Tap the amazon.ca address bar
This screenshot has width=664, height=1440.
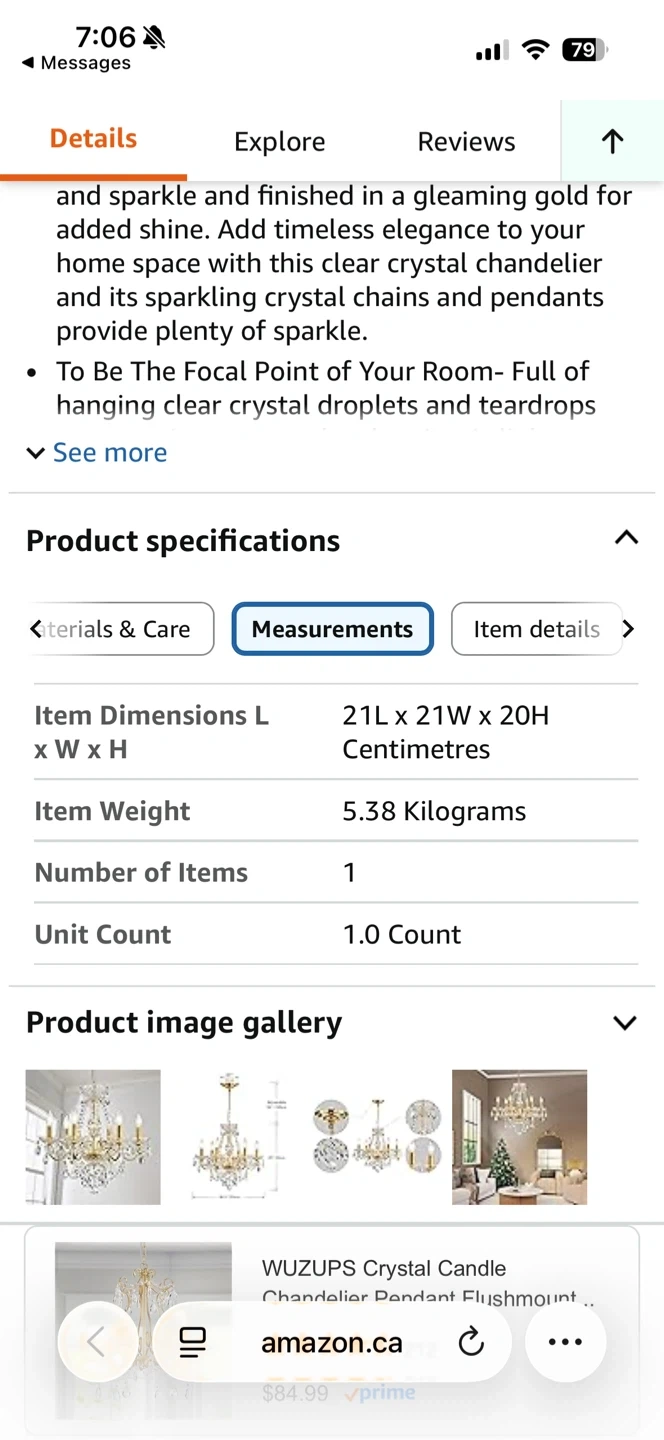pyautogui.click(x=332, y=1342)
